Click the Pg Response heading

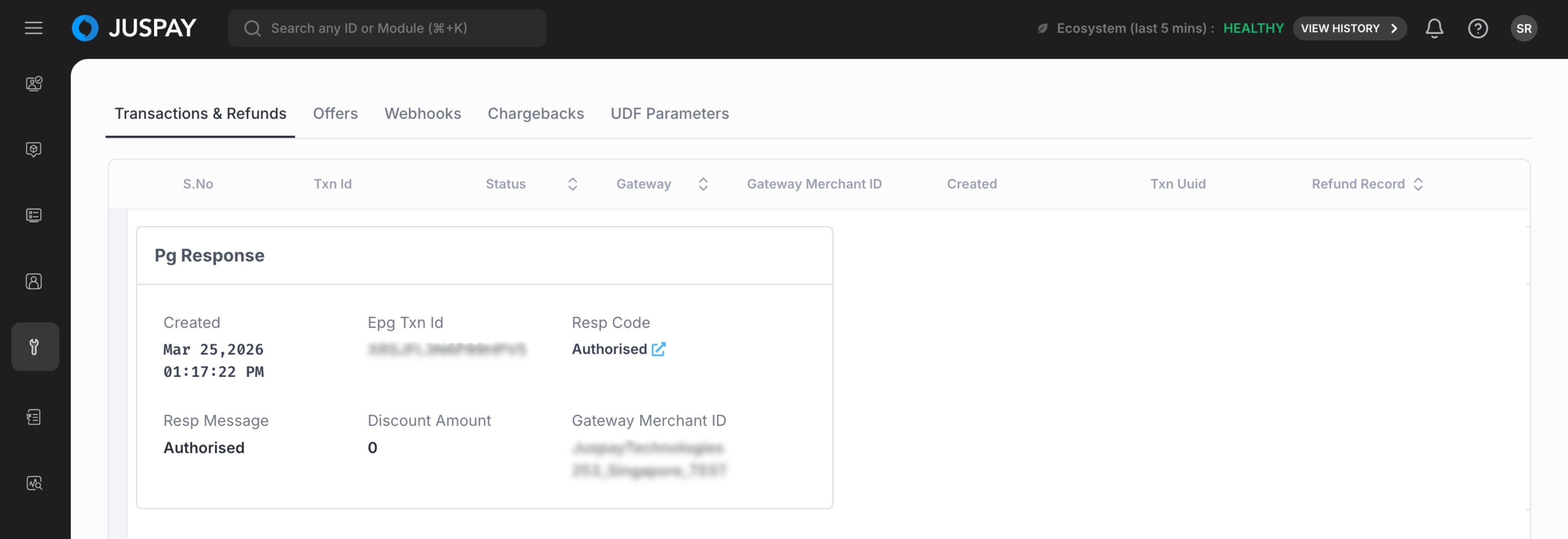tap(209, 256)
